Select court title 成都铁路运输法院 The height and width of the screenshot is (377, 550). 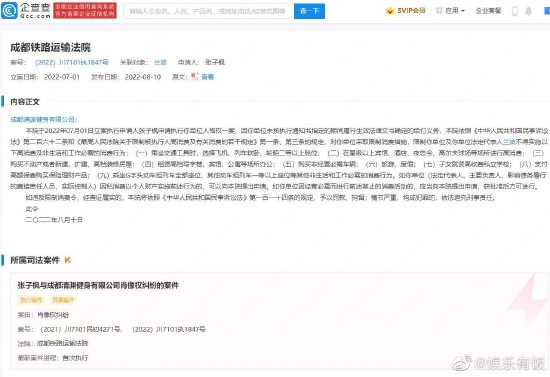click(51, 47)
